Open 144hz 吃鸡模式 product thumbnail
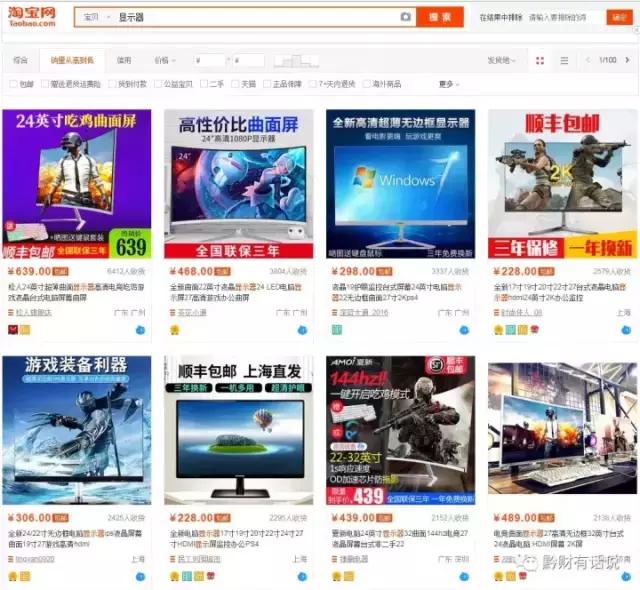 pos(400,430)
